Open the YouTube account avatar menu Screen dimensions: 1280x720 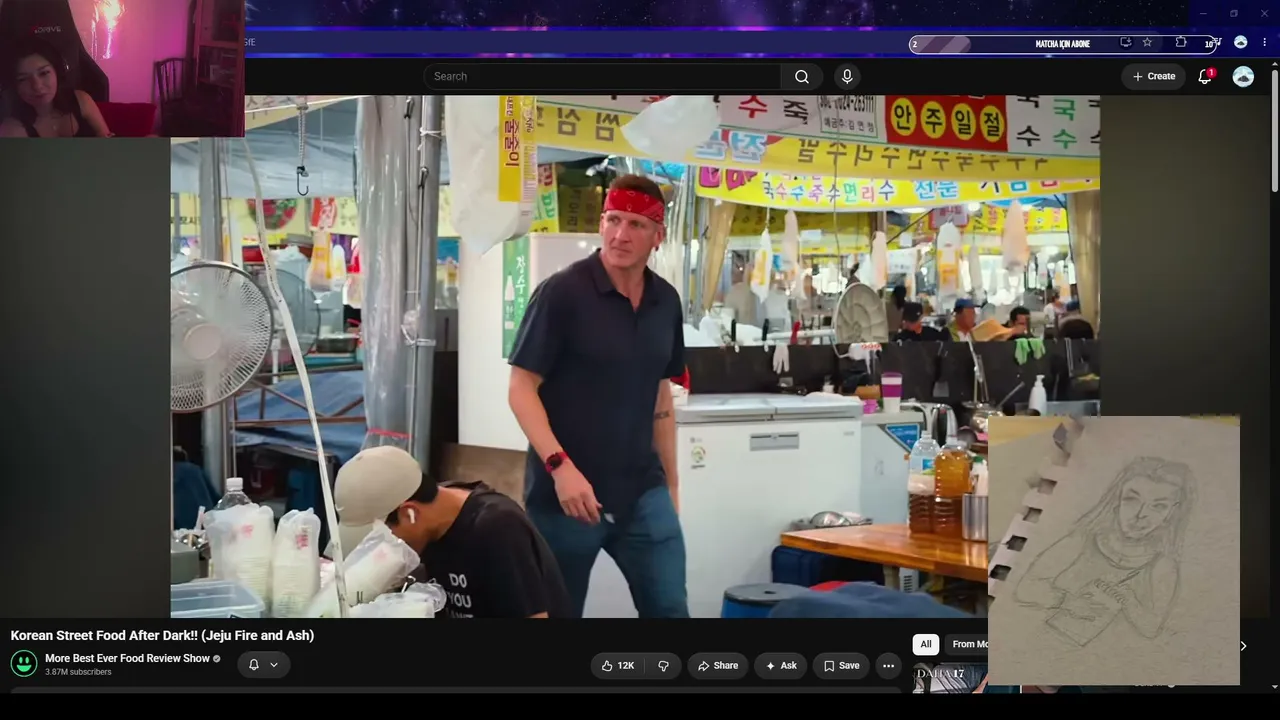tap(1243, 76)
